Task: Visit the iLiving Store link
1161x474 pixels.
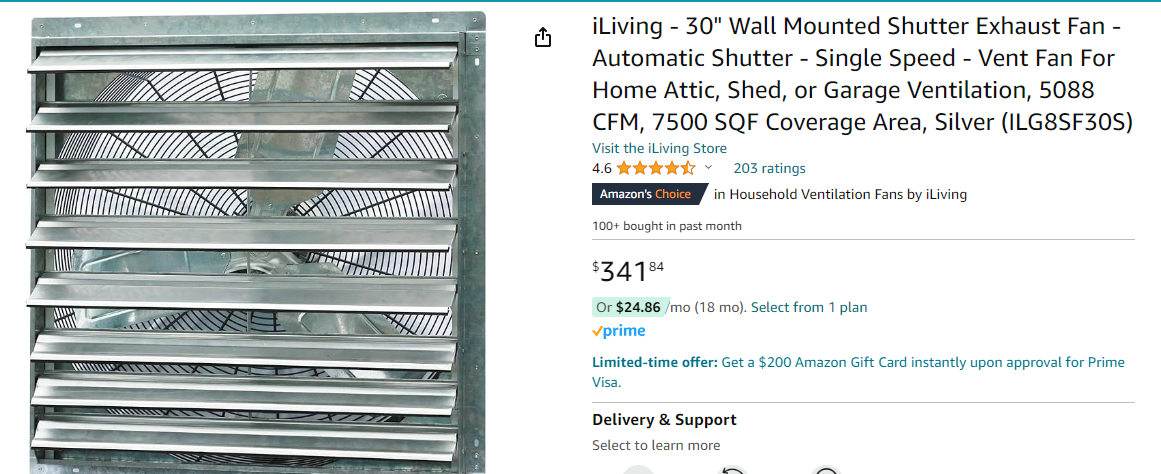Action: pyautogui.click(x=659, y=148)
